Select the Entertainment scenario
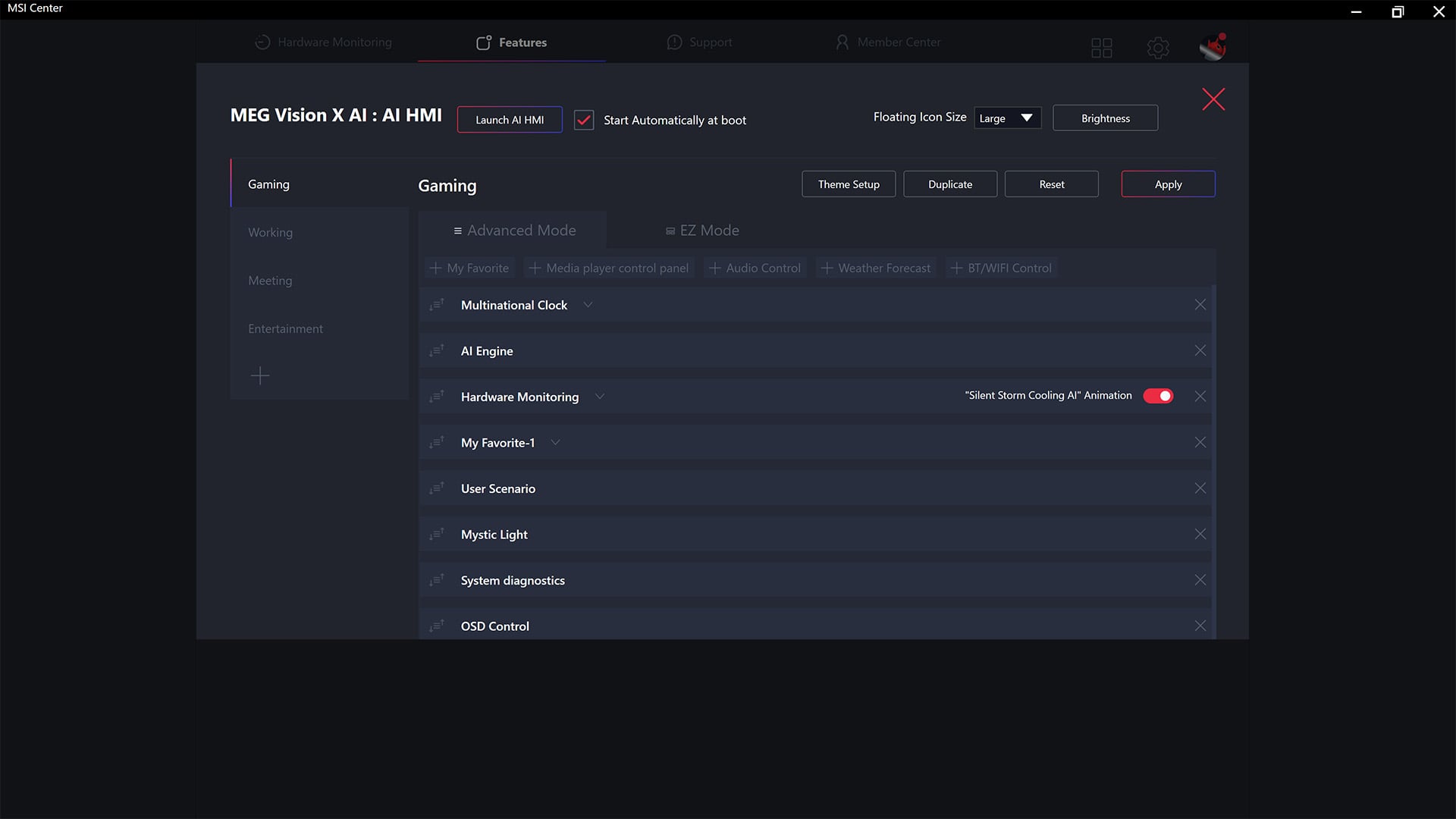1456x819 pixels. point(319,328)
